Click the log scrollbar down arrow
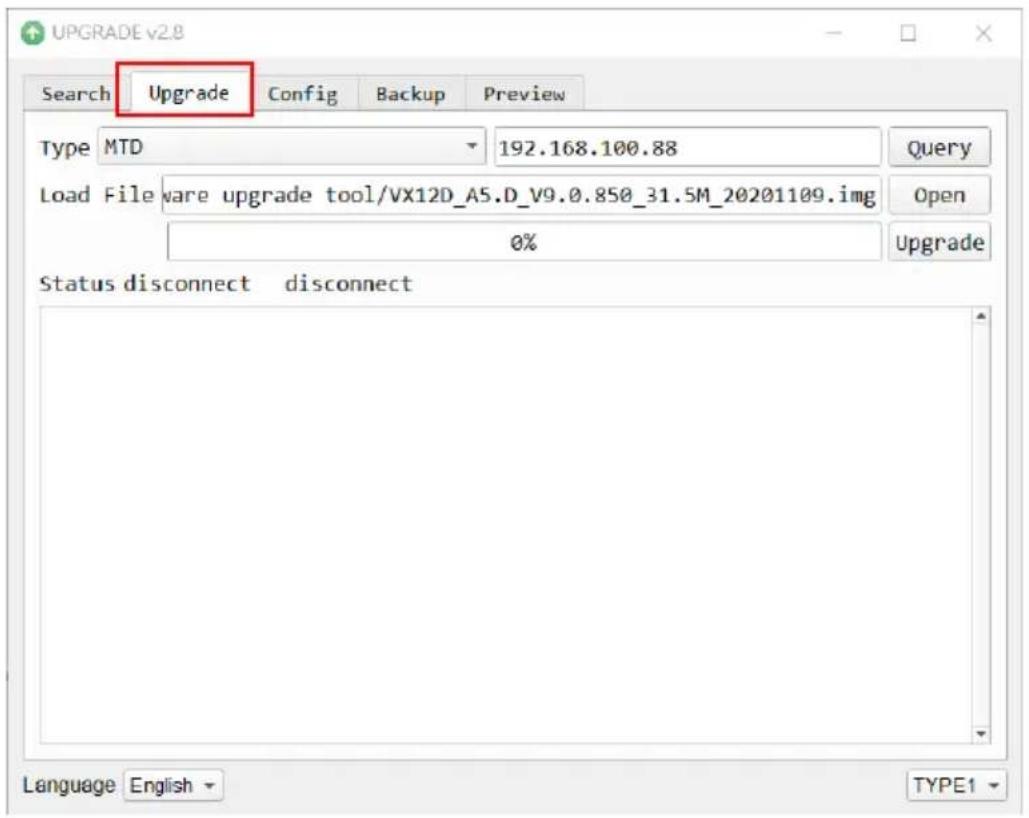Viewport: 1029px width, 818px height. (980, 733)
